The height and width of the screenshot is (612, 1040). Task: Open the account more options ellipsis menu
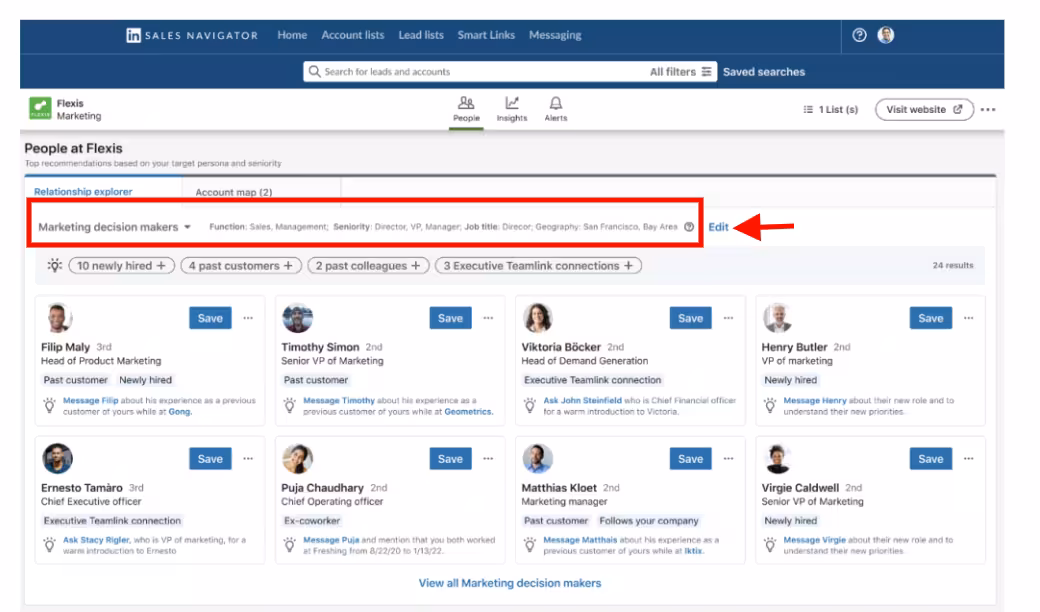click(988, 110)
